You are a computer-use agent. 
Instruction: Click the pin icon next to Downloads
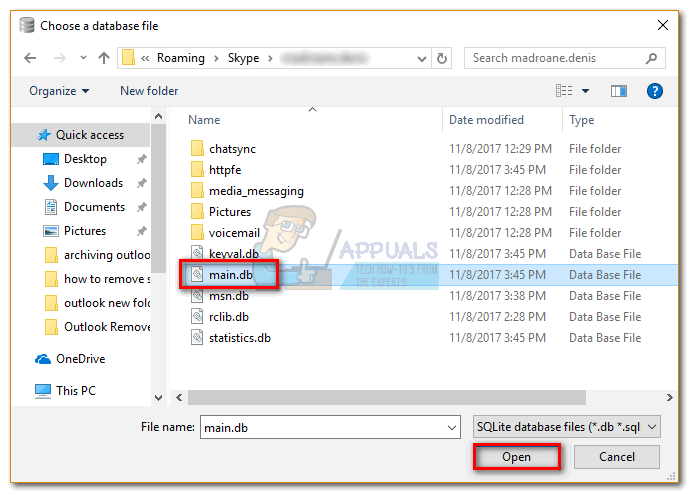tap(141, 183)
